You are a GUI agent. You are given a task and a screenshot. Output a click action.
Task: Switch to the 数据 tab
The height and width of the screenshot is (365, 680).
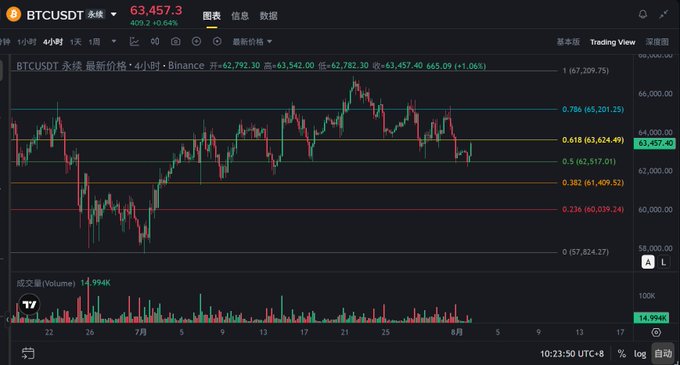[x=268, y=16]
